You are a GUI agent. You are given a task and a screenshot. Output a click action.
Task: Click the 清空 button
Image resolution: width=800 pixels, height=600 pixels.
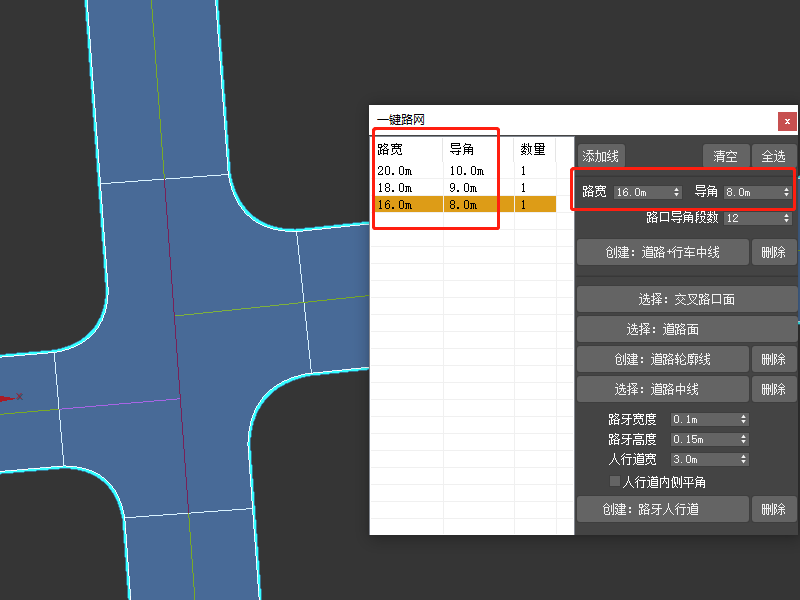click(726, 156)
